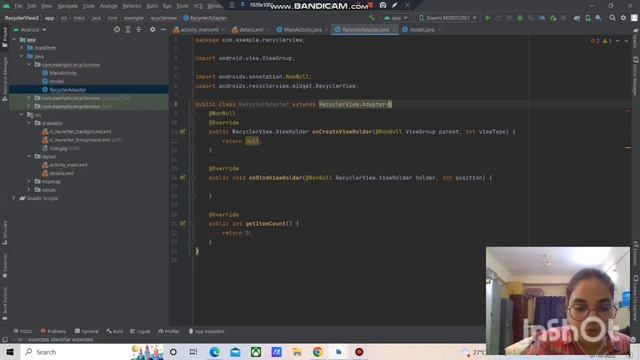Open IDE settings gear in top toolbar
Image resolution: width=640 pixels, height=360 pixels.
[623, 18]
